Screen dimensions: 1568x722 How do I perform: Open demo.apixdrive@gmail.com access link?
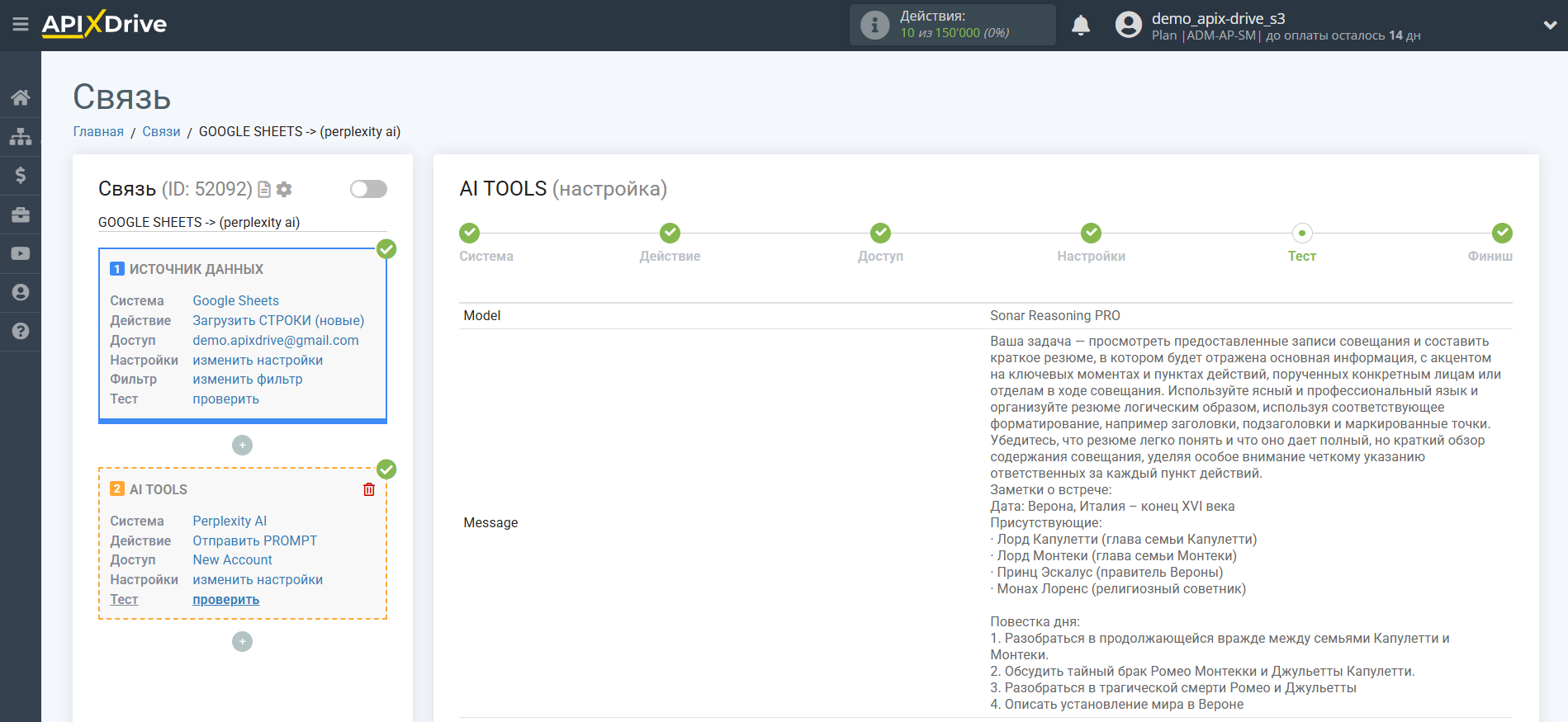coord(276,341)
